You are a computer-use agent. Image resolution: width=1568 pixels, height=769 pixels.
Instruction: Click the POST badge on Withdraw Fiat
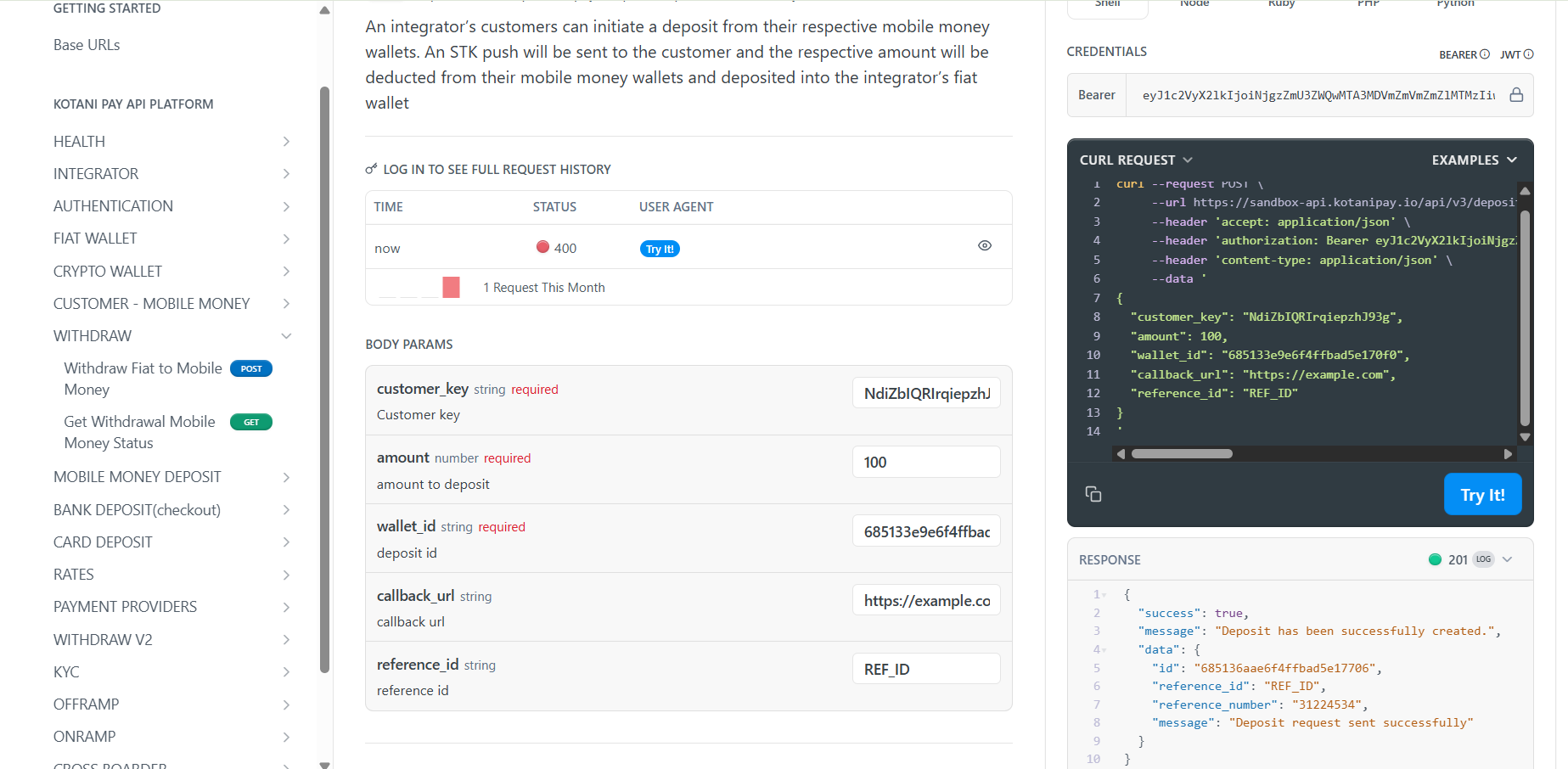251,368
